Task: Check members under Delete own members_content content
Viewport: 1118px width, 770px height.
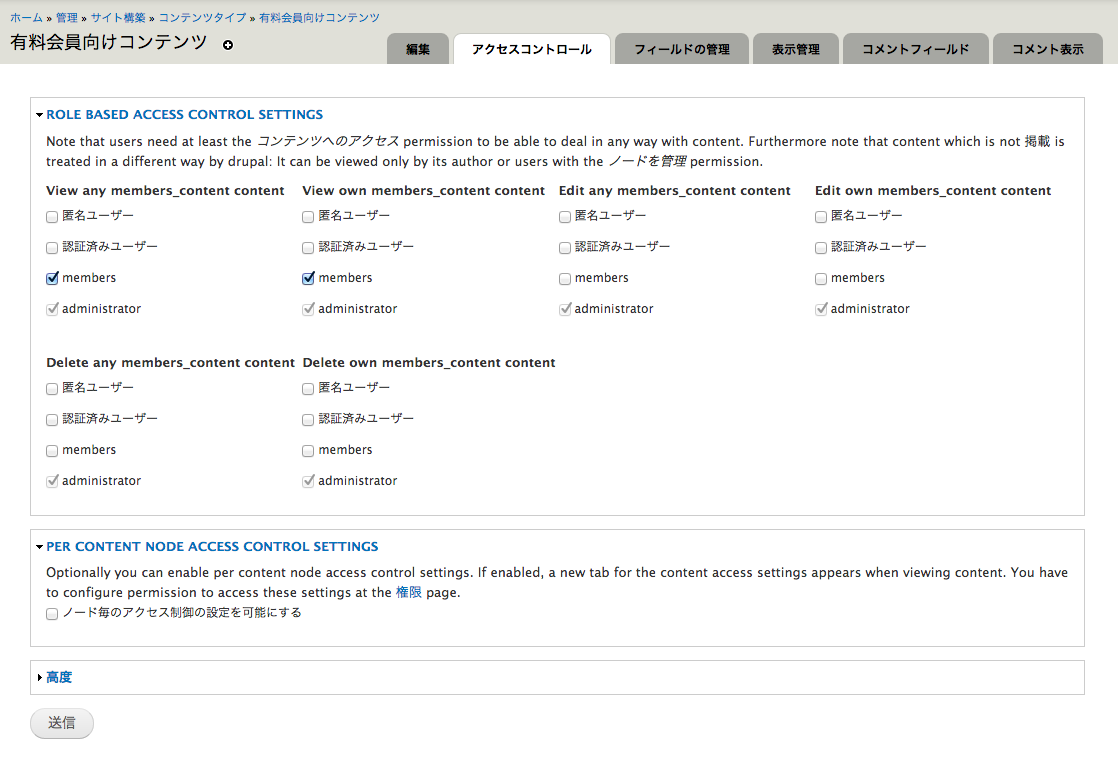Action: tap(308, 450)
